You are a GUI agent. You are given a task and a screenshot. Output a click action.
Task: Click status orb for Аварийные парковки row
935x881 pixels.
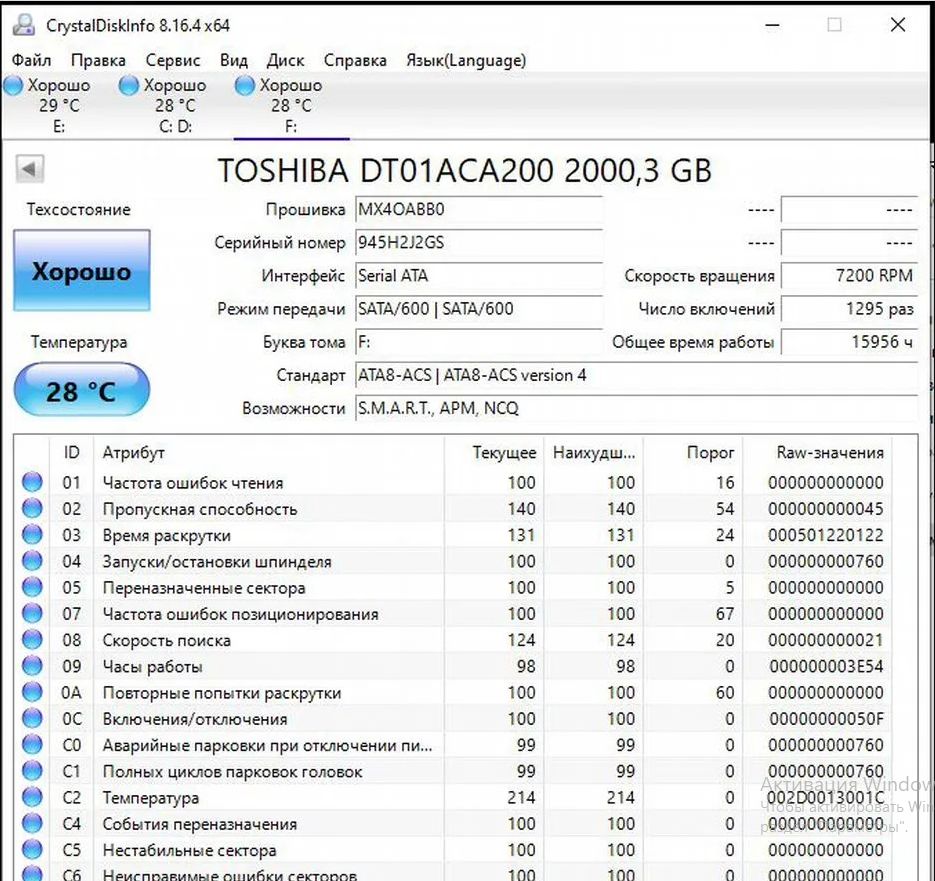point(32,744)
